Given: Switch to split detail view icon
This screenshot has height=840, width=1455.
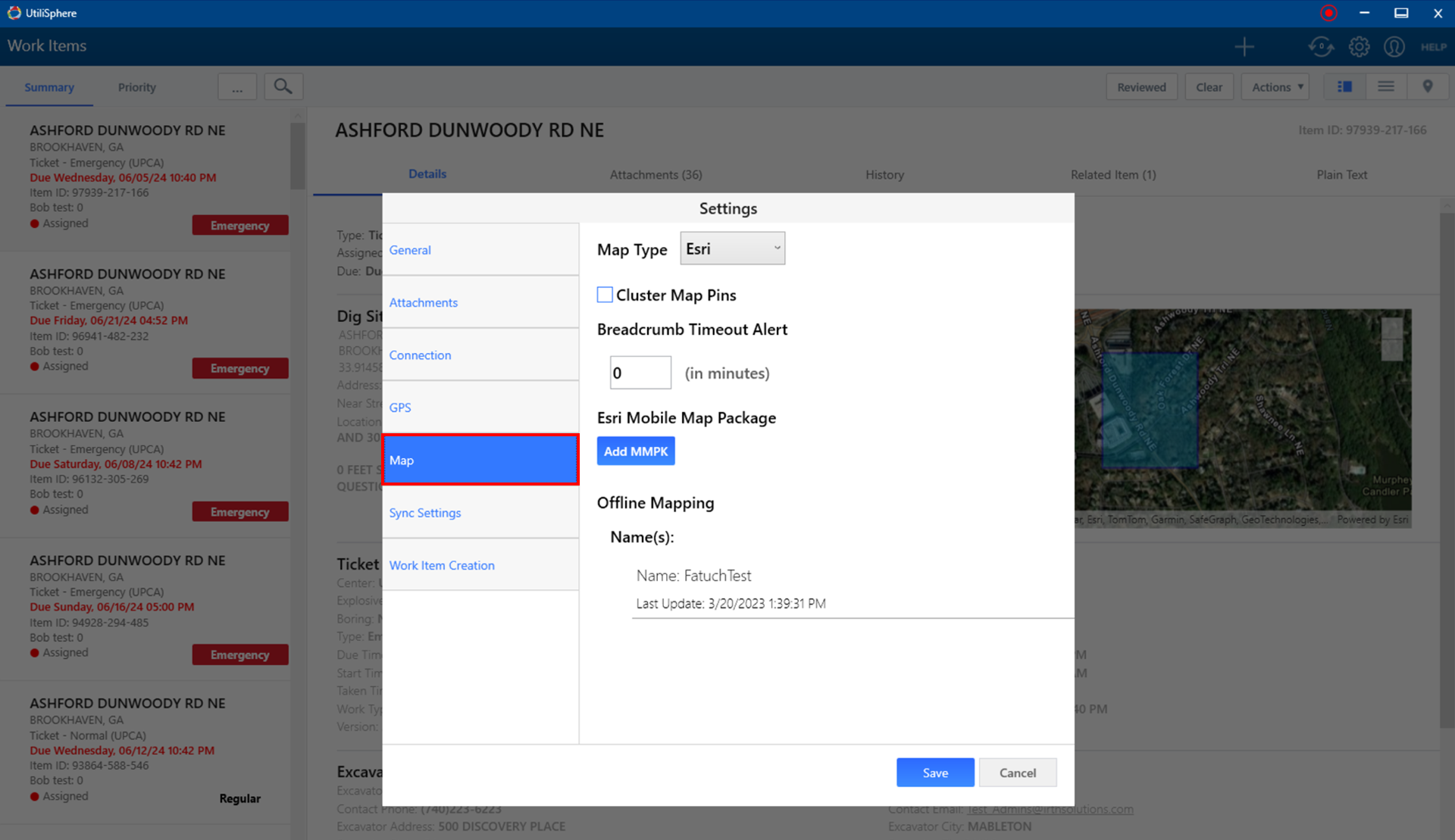Looking at the screenshot, I should (1345, 86).
